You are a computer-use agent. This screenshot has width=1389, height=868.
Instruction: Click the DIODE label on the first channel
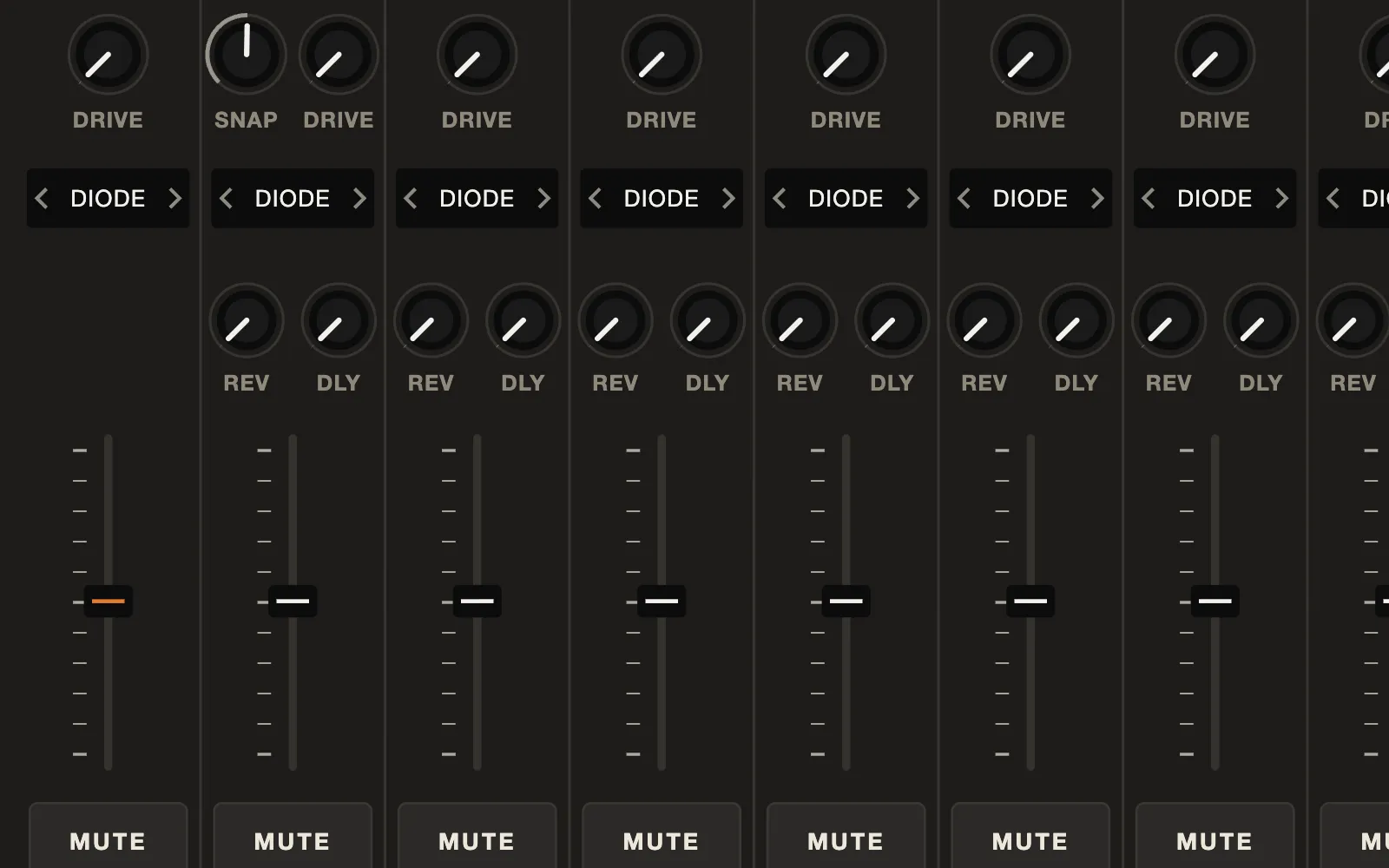coord(108,199)
